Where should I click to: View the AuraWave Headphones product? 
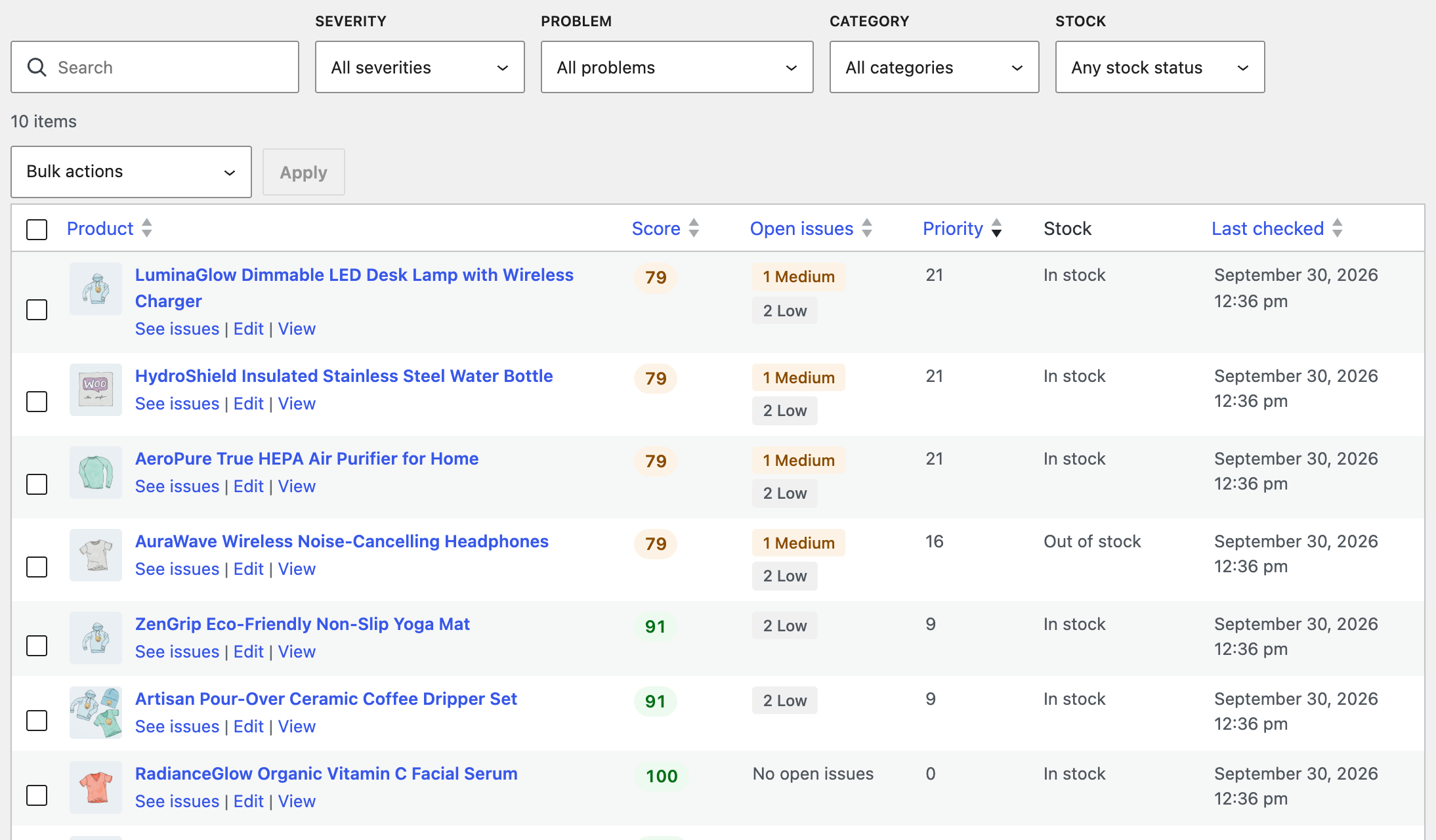click(297, 569)
